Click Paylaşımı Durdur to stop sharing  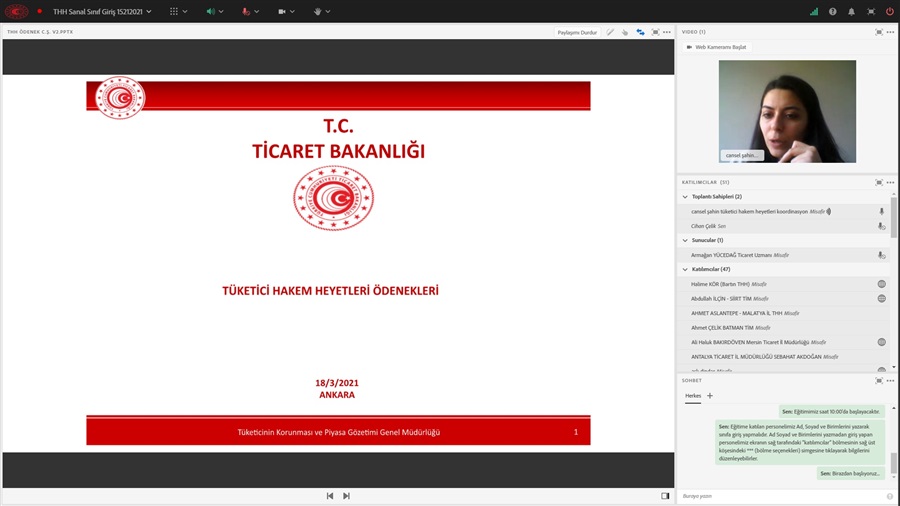[577, 32]
